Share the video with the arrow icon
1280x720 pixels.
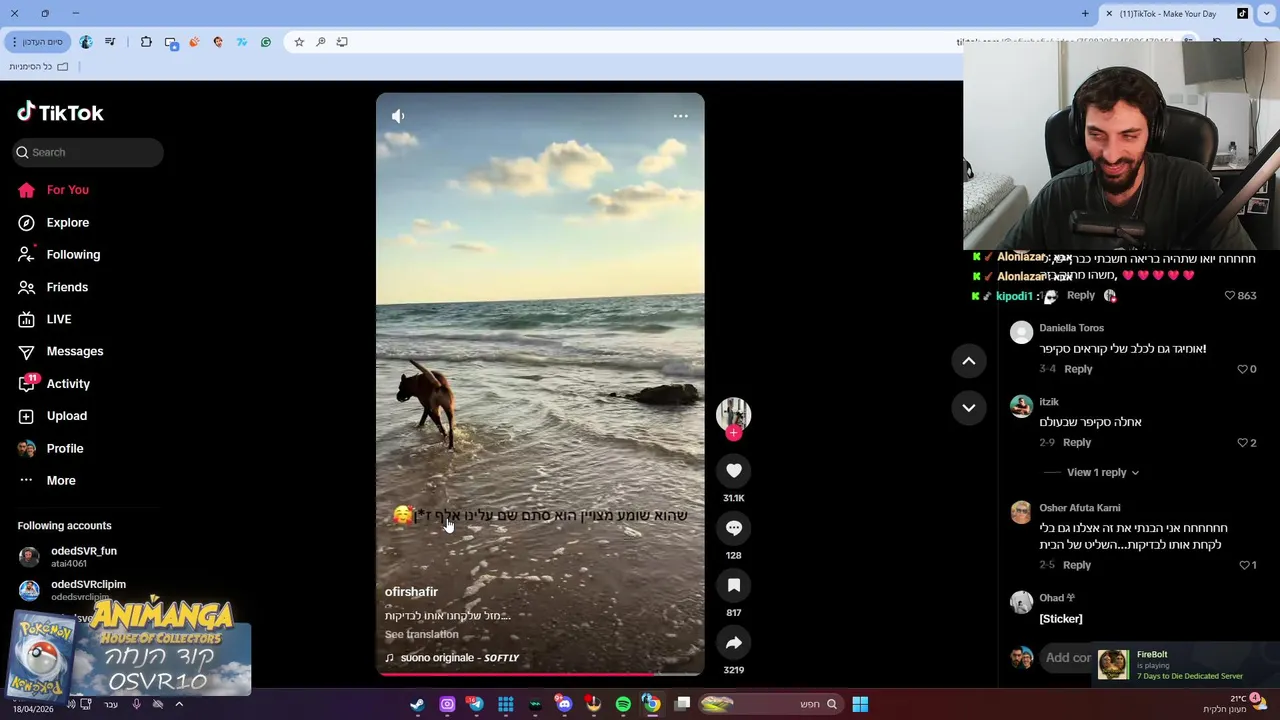[x=734, y=642]
